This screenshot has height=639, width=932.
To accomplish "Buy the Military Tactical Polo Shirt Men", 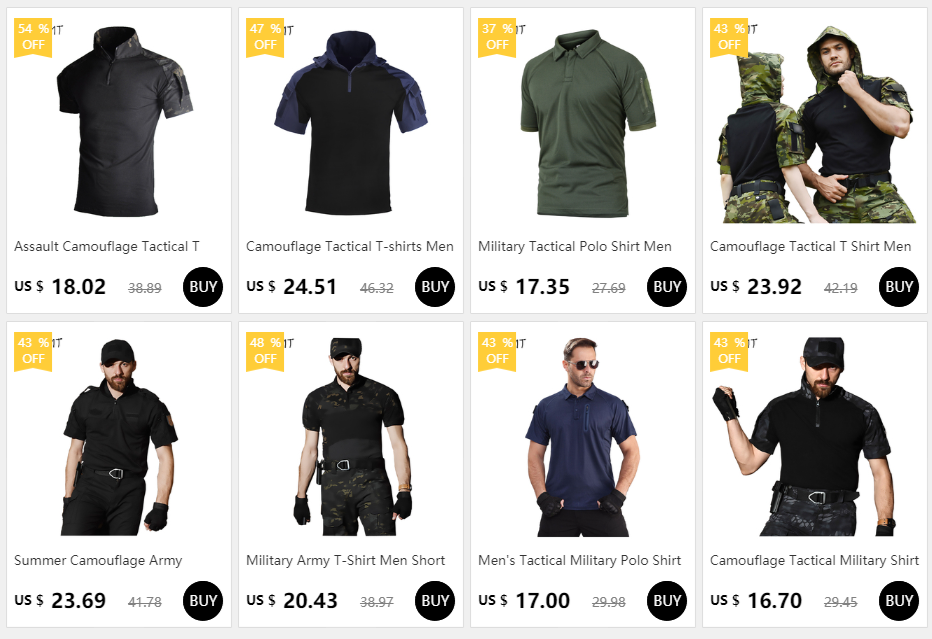I will click(667, 287).
